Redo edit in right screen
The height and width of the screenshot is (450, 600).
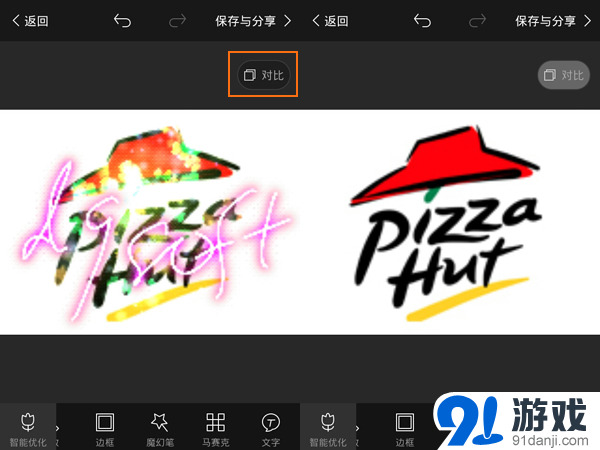coord(478,21)
